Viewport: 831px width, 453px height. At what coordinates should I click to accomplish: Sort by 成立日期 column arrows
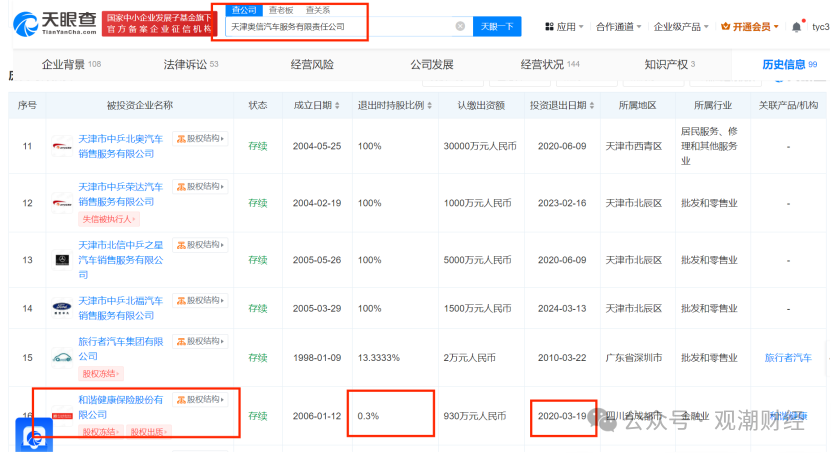(337, 105)
